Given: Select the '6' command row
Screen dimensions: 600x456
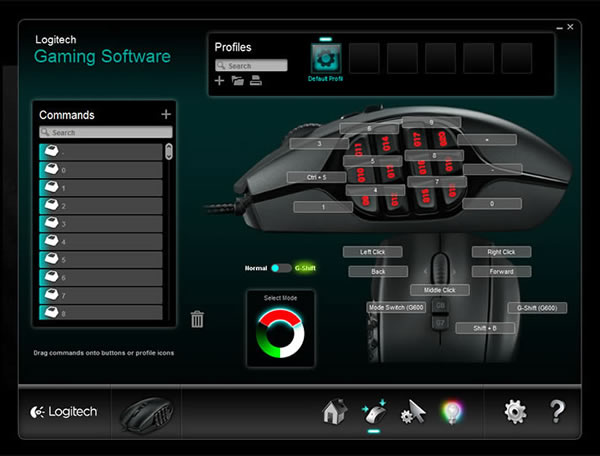Looking at the screenshot, I should click(x=101, y=277).
